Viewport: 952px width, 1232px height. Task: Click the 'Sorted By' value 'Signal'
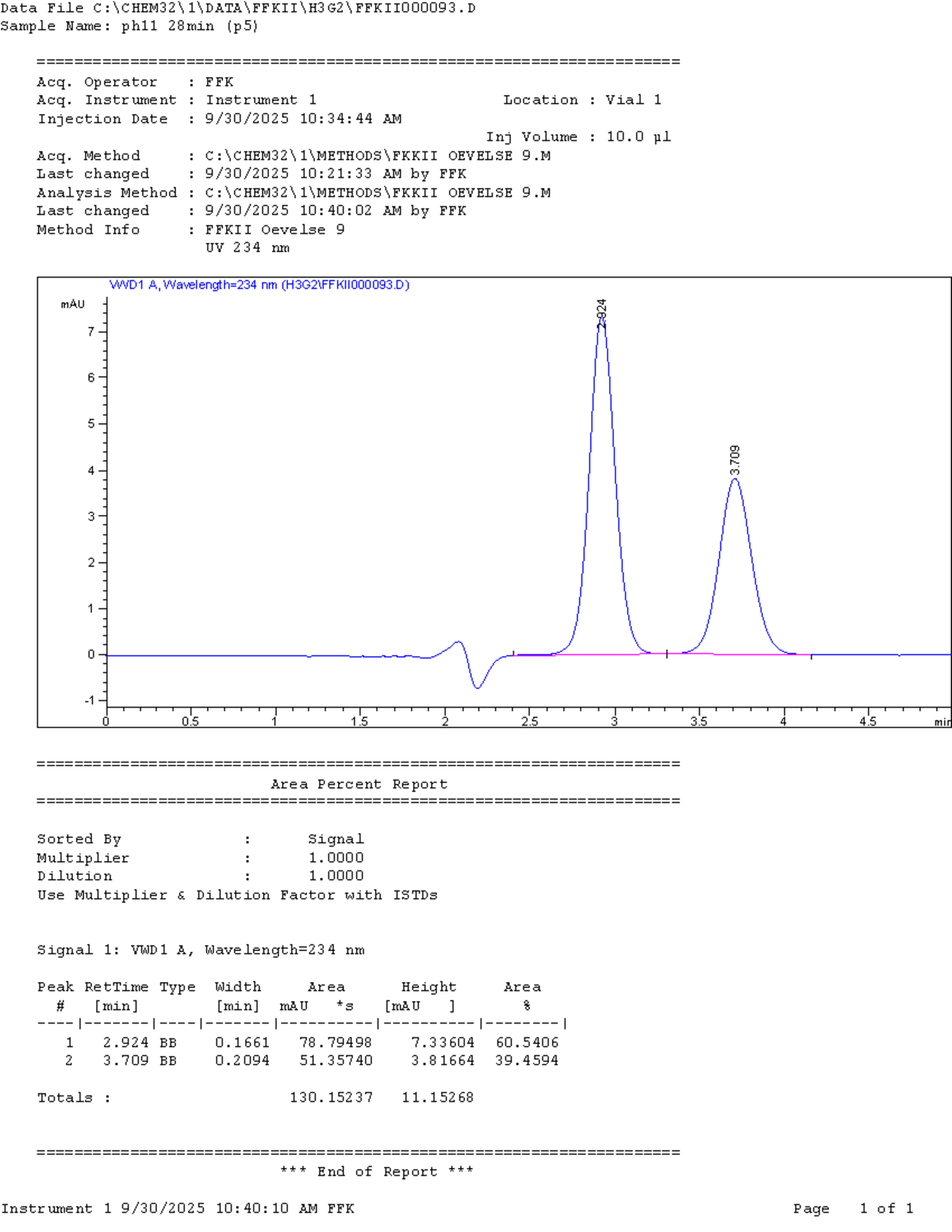click(x=336, y=839)
